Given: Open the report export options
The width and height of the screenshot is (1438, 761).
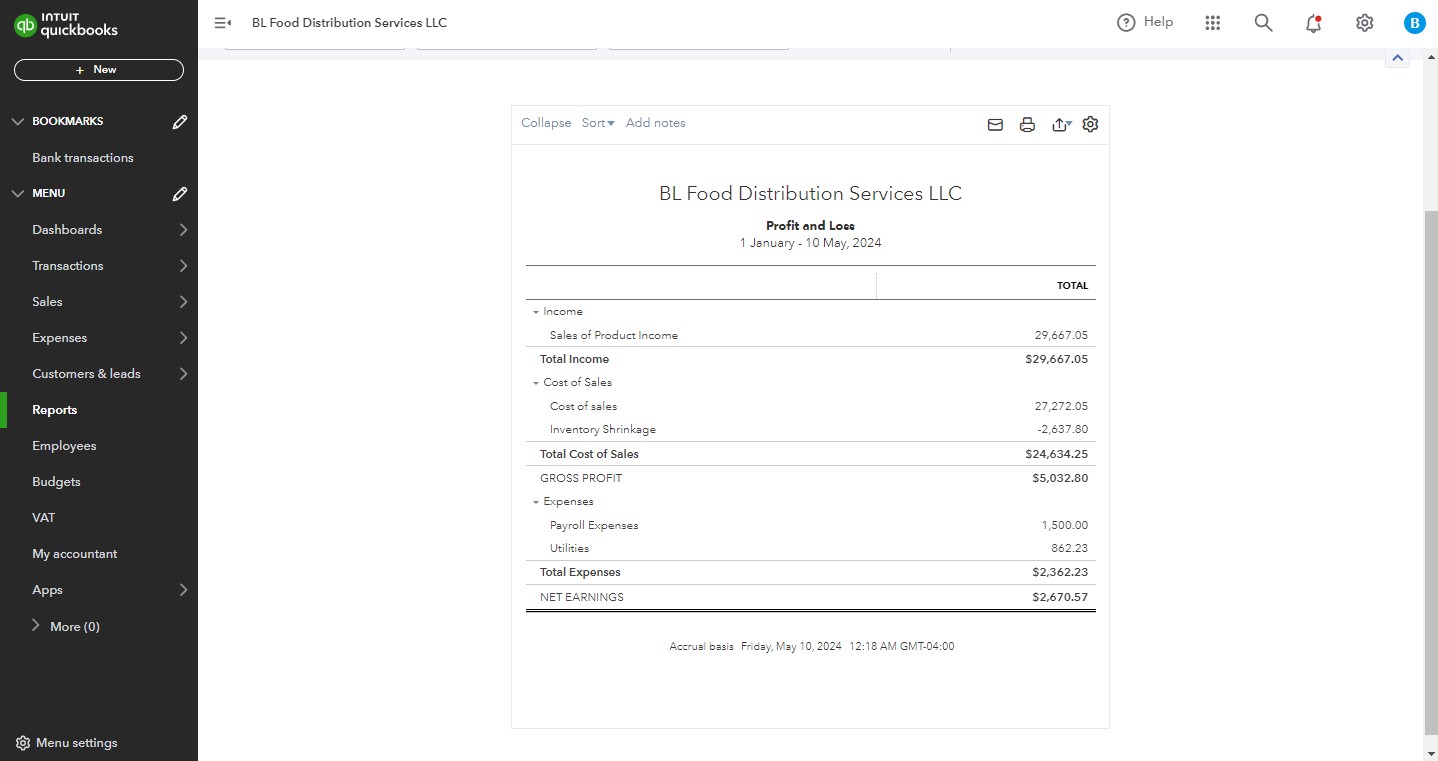Looking at the screenshot, I should 1061,125.
